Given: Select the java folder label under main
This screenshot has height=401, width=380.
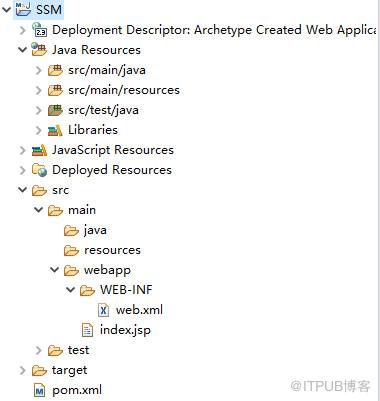Looking at the screenshot, I should 95,230.
